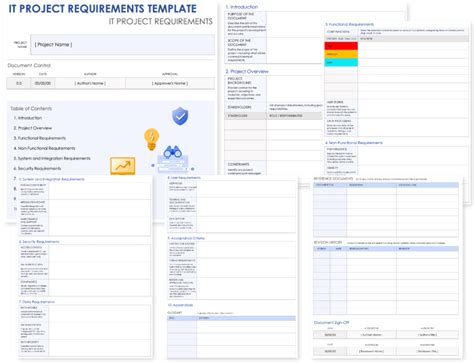Viewport: 474px width, 362px height.
Task: Open '3. Functional Requirements' in the table of contents
Action: (40, 138)
